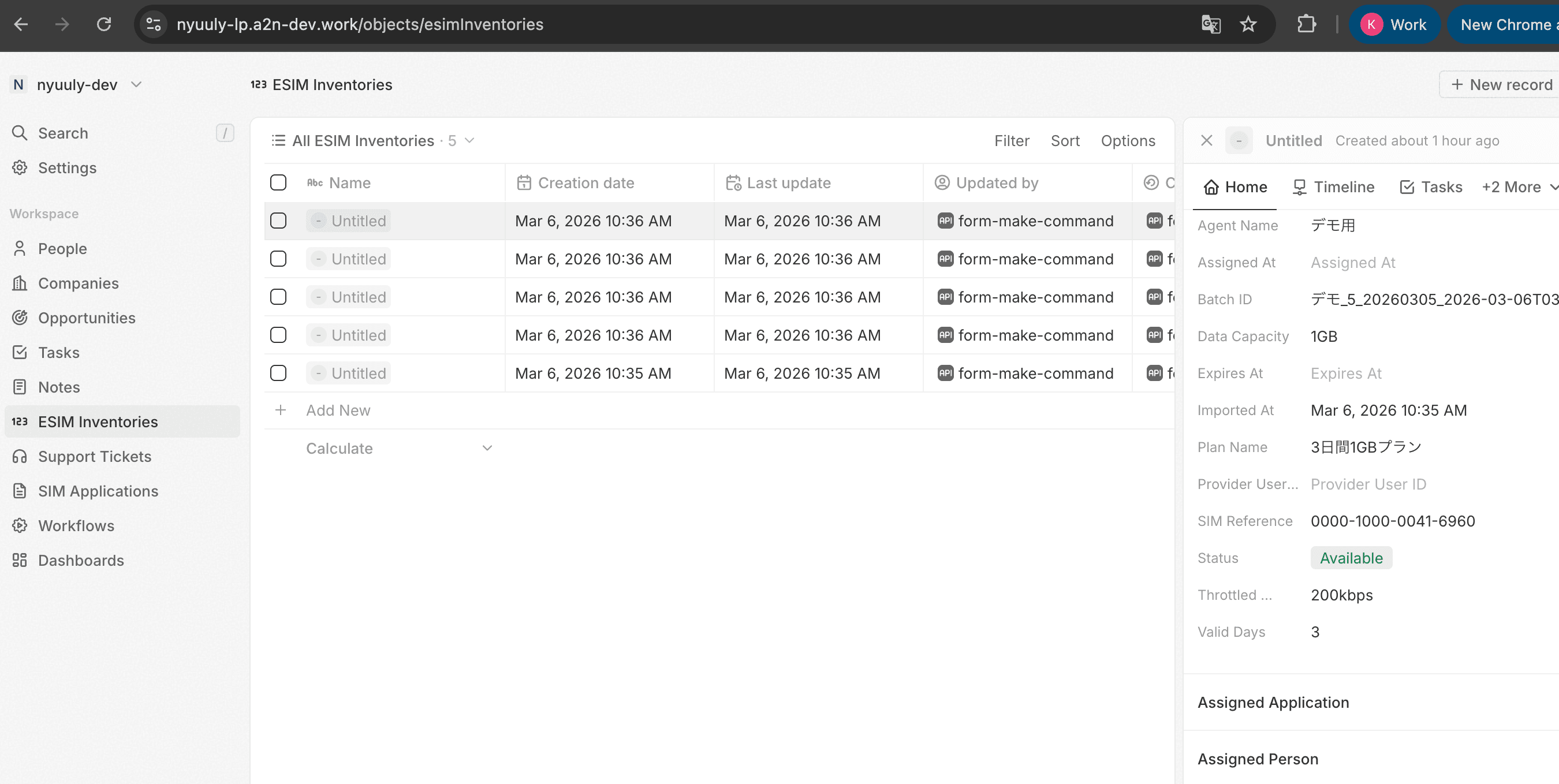Image resolution: width=1559 pixels, height=784 pixels.
Task: Click the Untitled title in record panel header
Action: (1293, 140)
